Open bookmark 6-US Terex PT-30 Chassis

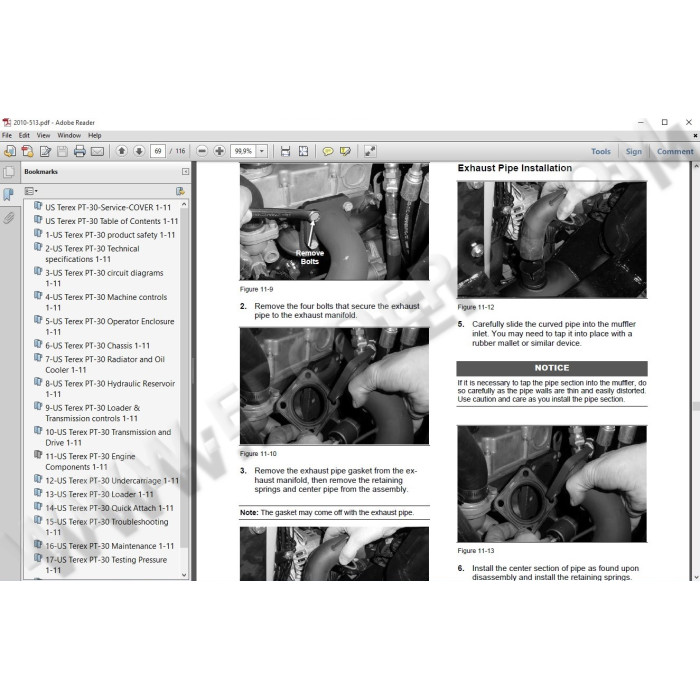(x=98, y=346)
